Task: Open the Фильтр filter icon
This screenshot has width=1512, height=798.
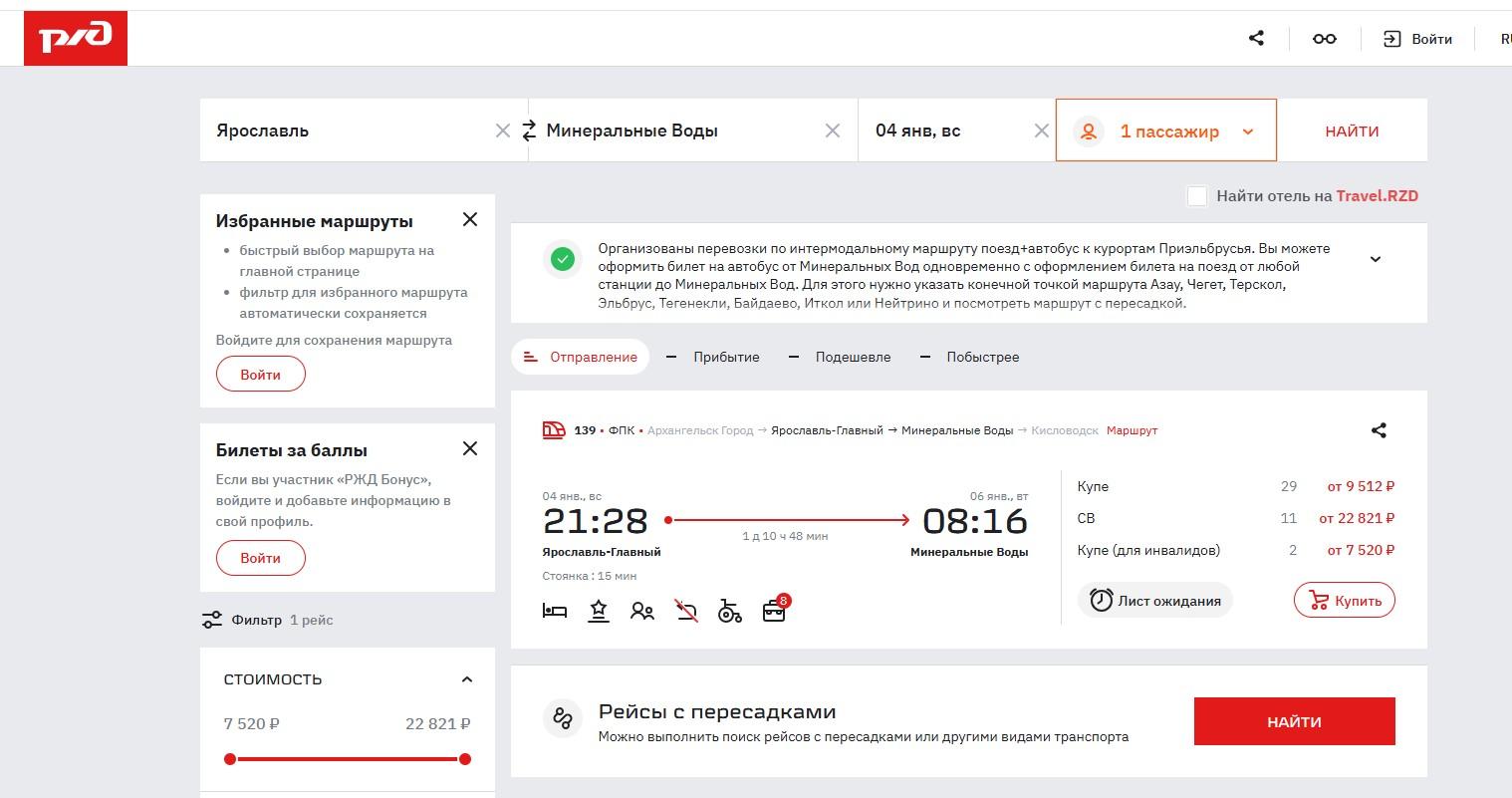Action: pyautogui.click(x=211, y=620)
